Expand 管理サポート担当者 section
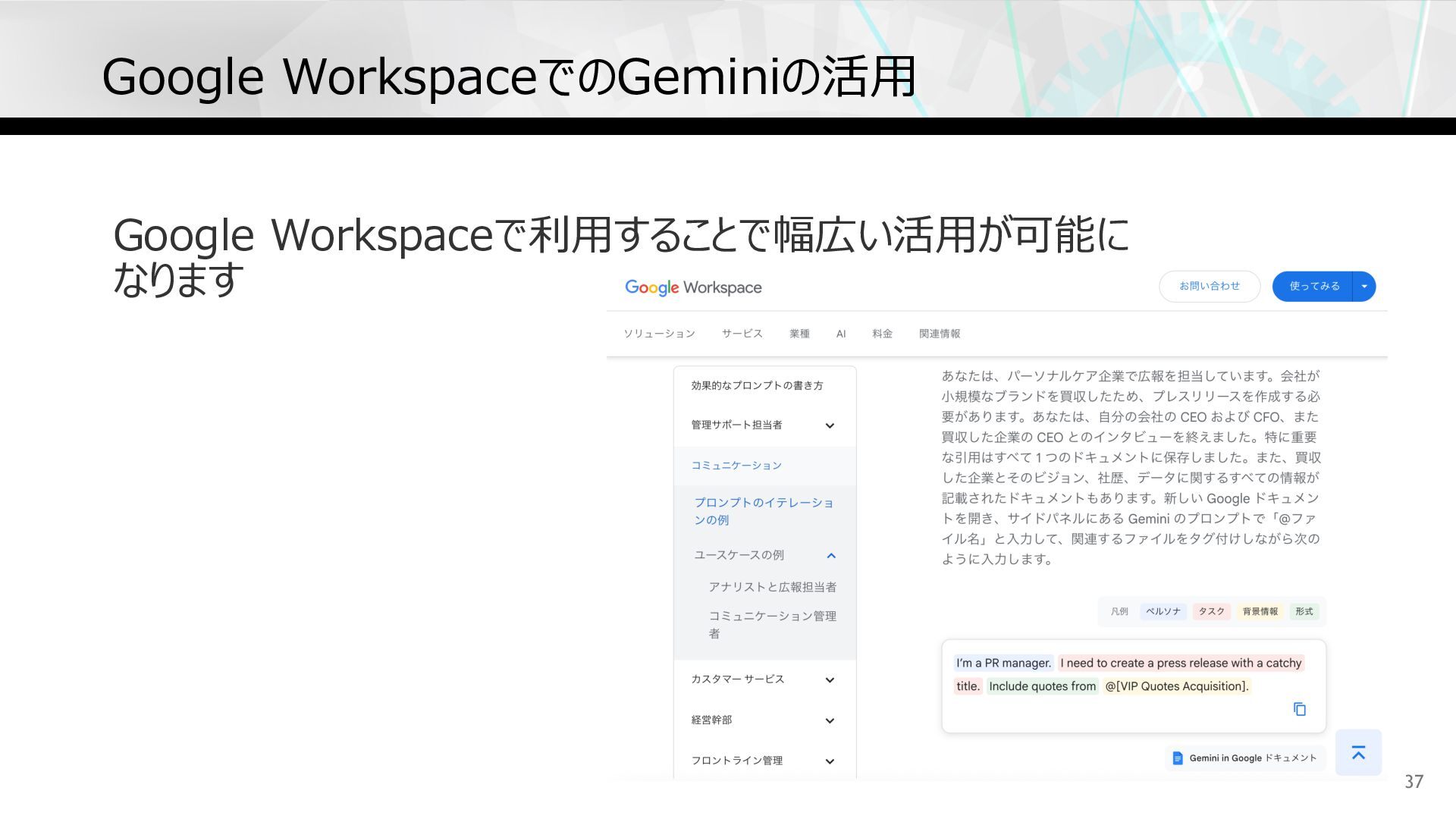Screen dimensions: 1456x819 (830, 425)
